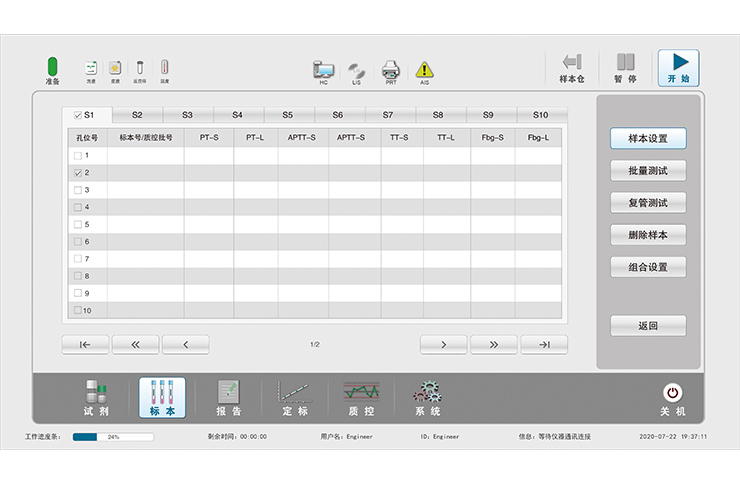Open the 系统 system settings gears
Viewport: 740px width, 484px height.
(428, 398)
